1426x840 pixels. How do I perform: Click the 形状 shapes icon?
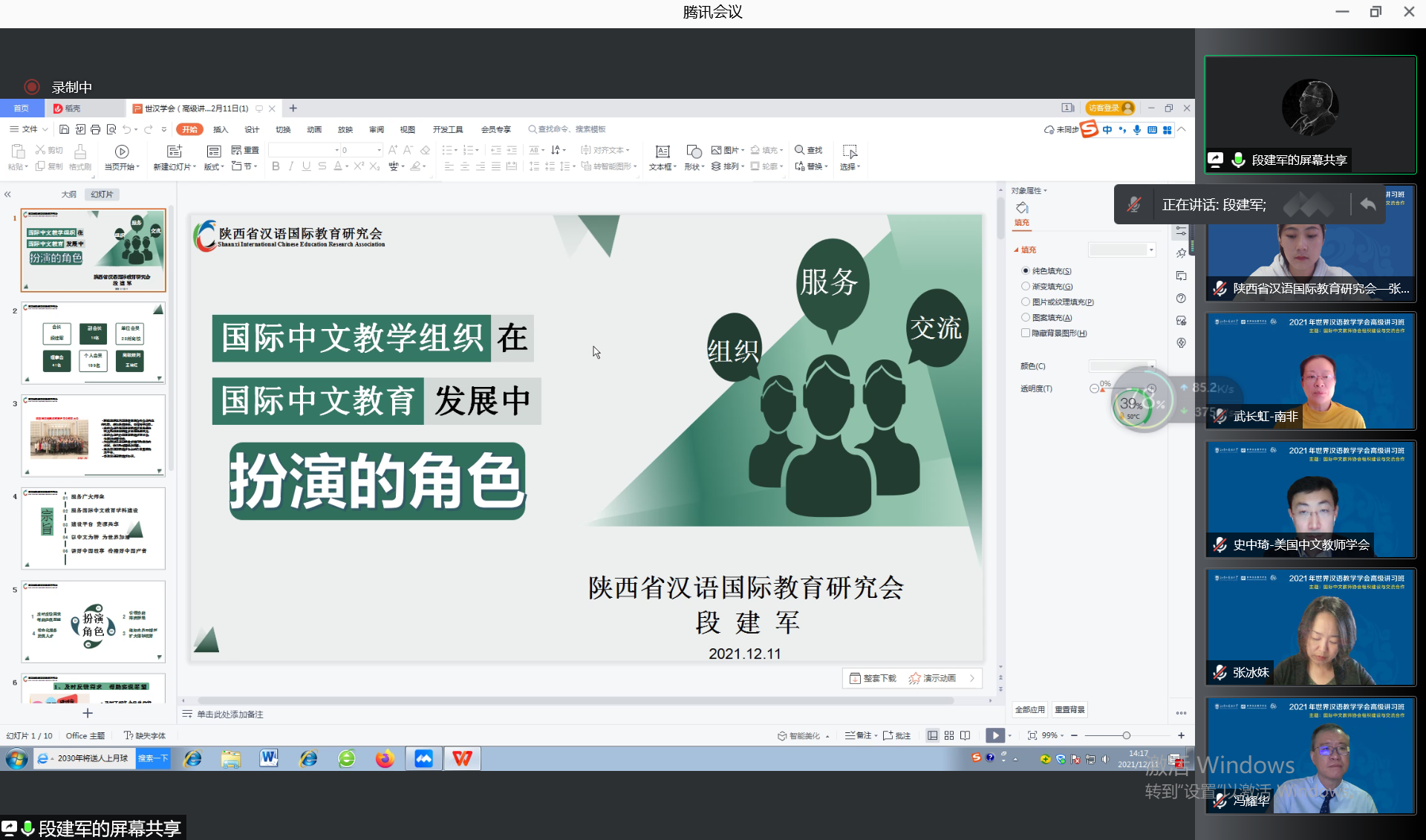pos(693,152)
